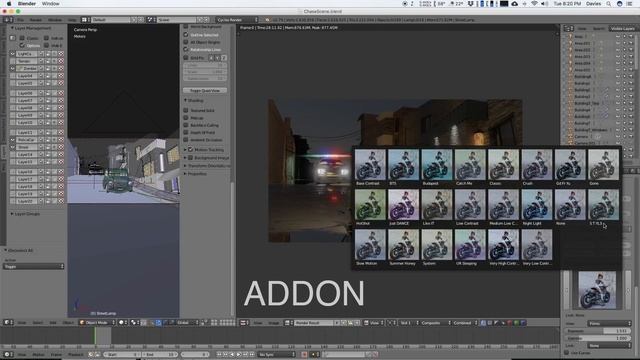The width and height of the screenshot is (640, 360).
Task: Set the timeline Start frame field
Action: [x=122, y=355]
